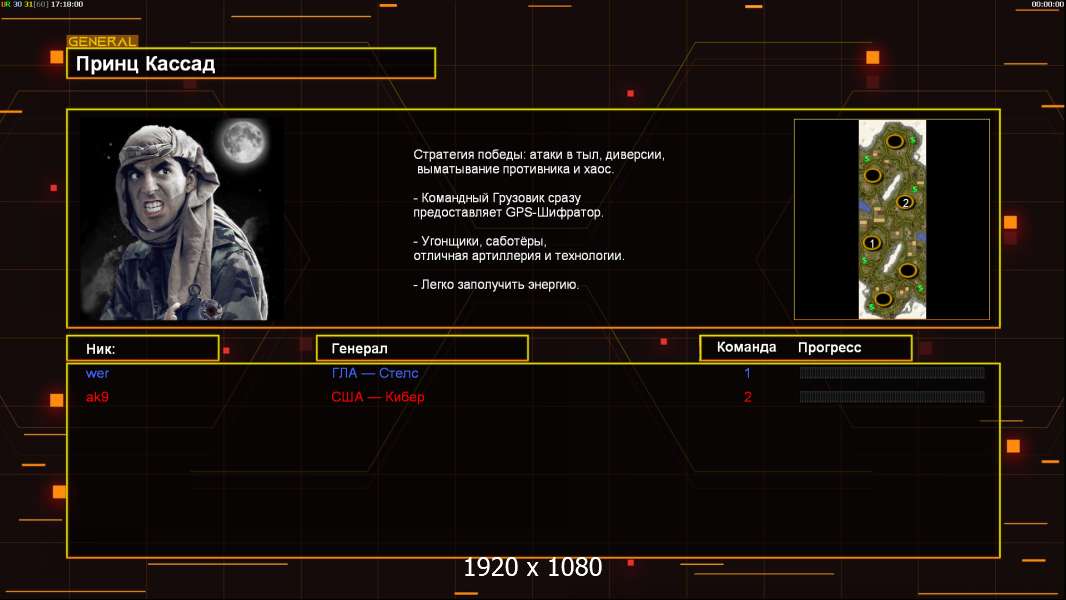This screenshot has width=1066, height=600.
Task: Click the Принц Кассад title box
Action: [251, 63]
